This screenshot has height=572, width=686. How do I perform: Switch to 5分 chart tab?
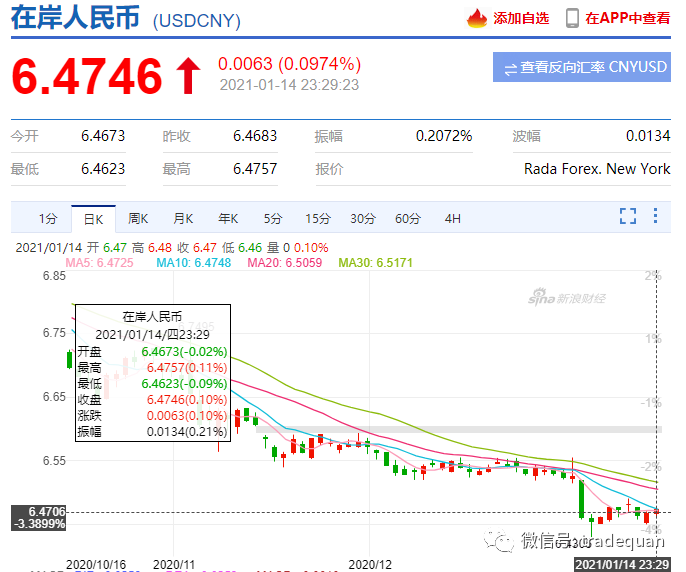[x=273, y=218]
